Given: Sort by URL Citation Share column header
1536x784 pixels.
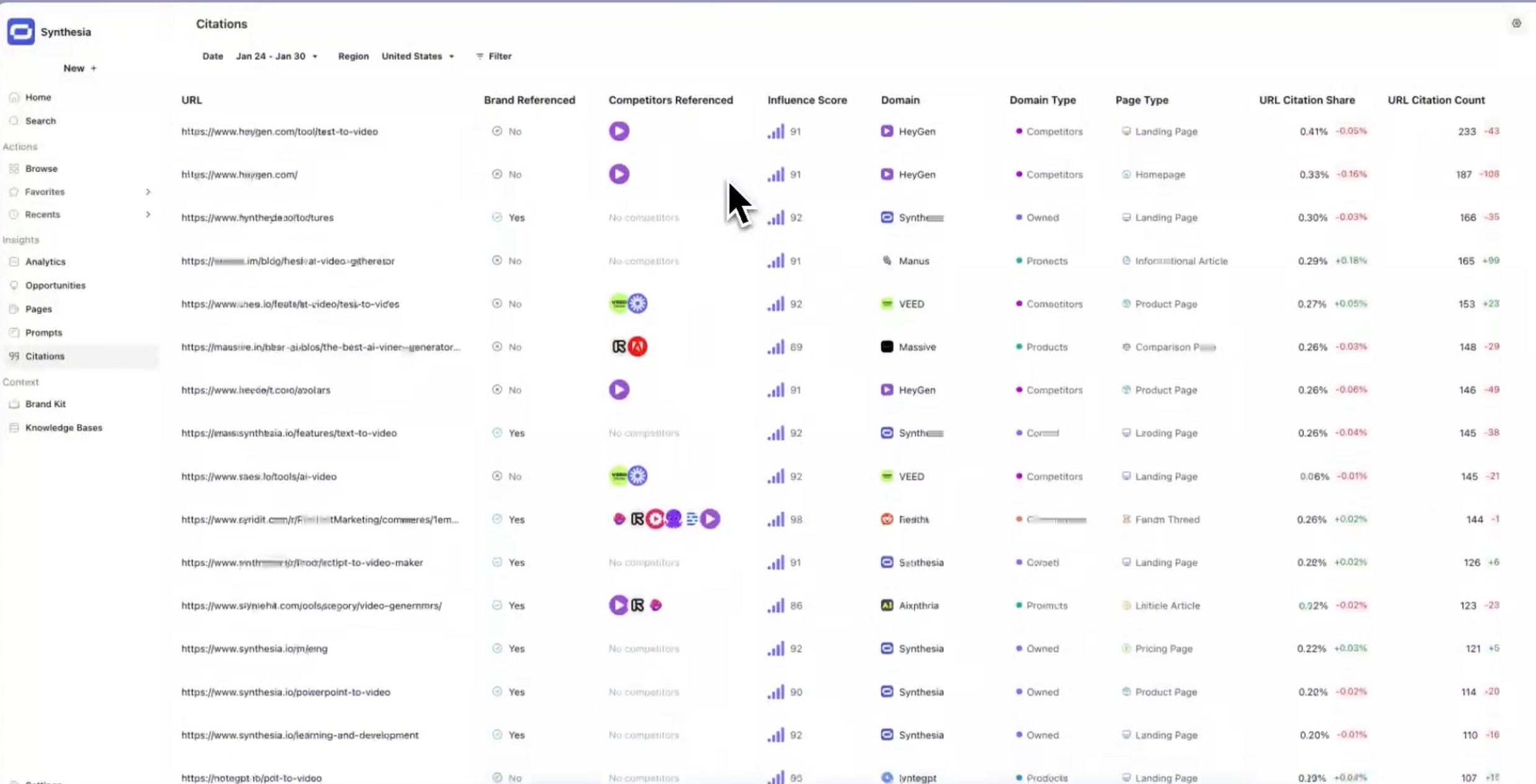Looking at the screenshot, I should click(x=1307, y=100).
